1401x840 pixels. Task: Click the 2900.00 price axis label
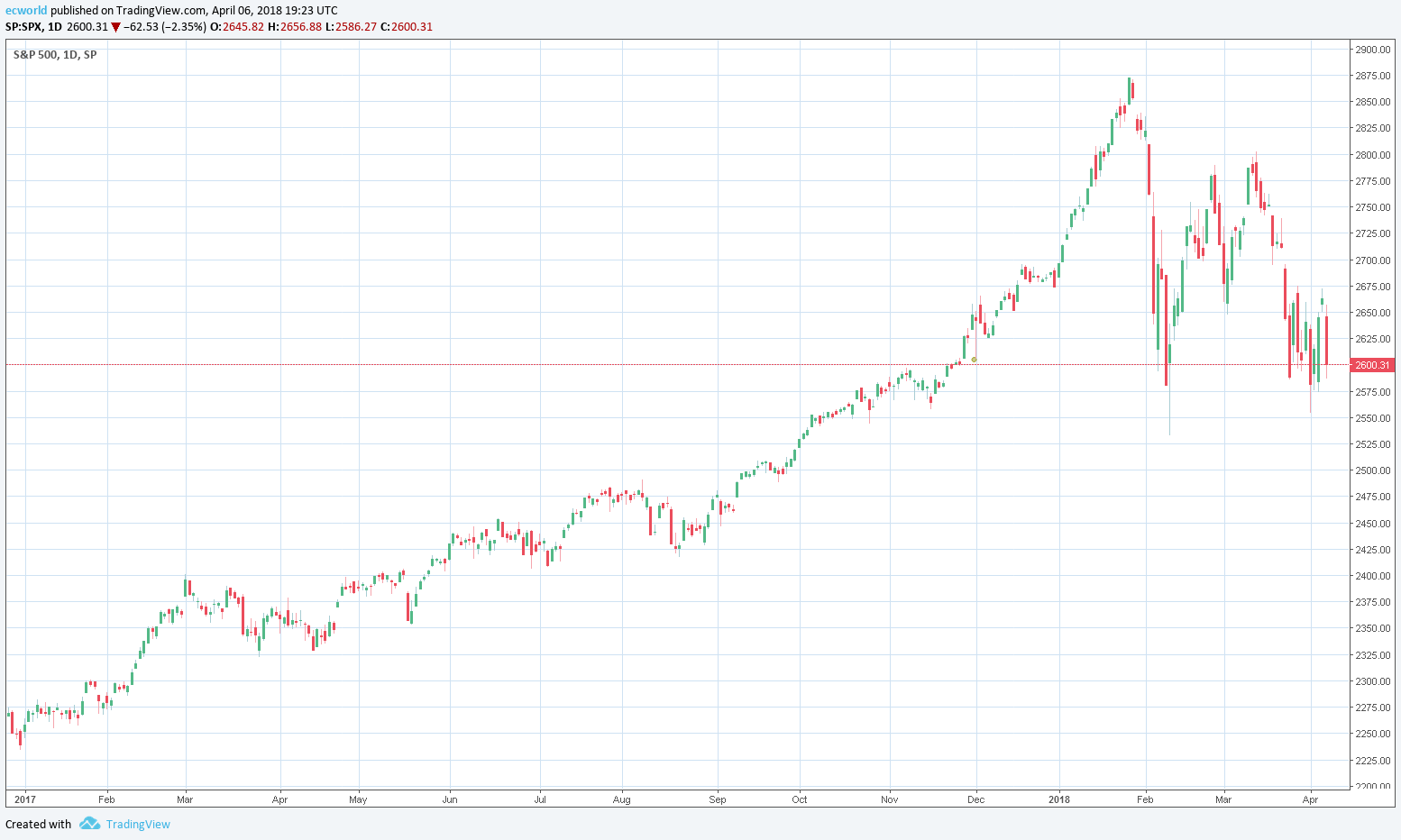coord(1373,50)
